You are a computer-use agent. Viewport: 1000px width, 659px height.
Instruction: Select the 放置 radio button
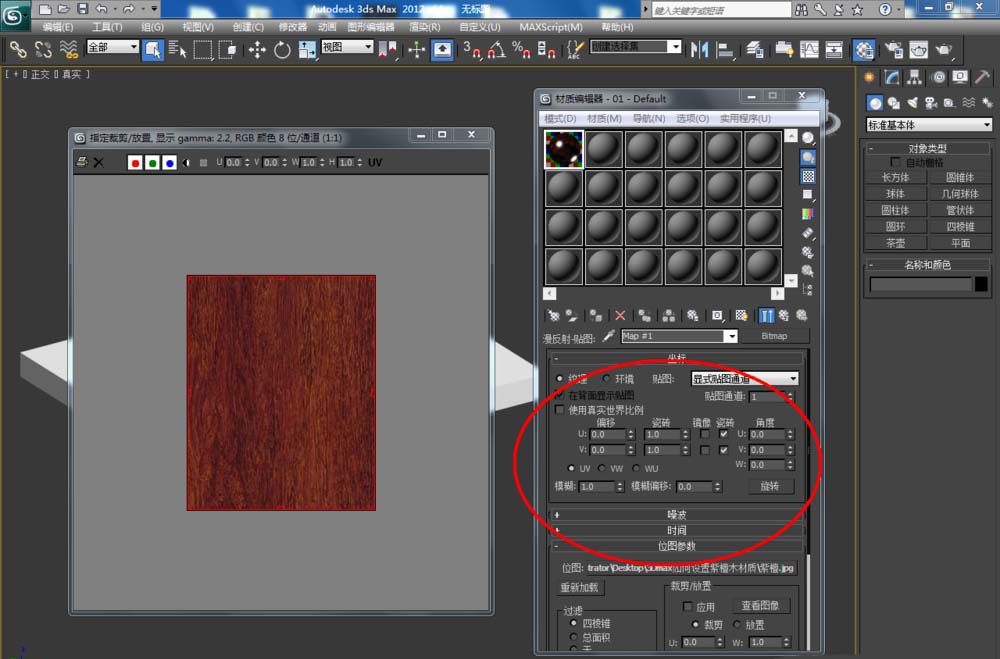click(x=737, y=624)
